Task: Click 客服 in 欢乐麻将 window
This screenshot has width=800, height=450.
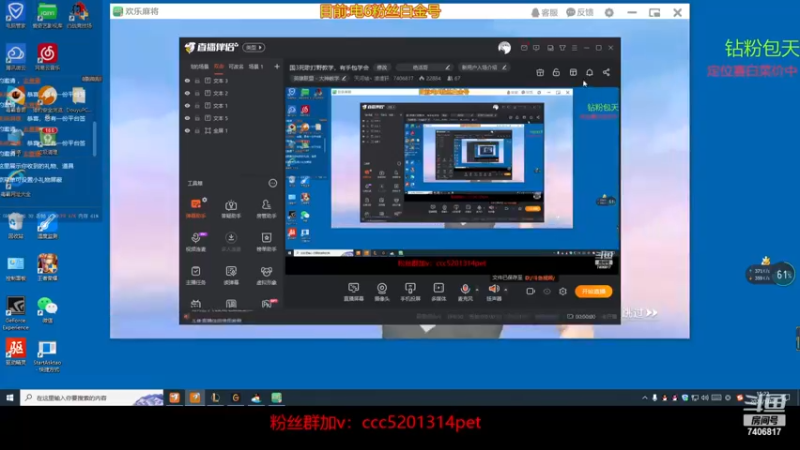Action: (544, 13)
